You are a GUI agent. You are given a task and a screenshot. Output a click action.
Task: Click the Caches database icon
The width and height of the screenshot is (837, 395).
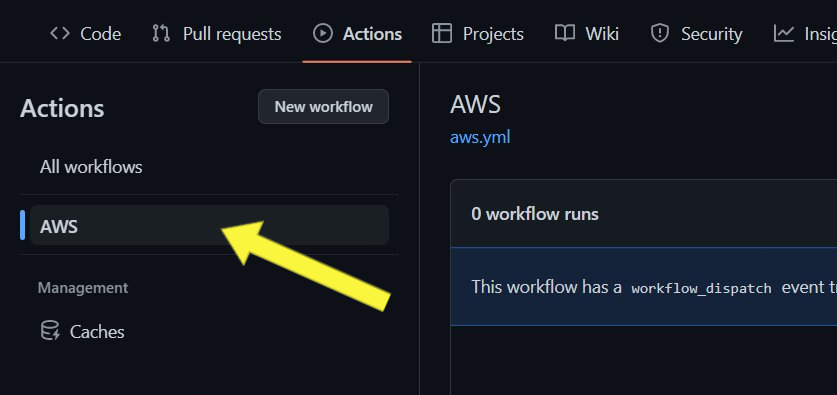pos(50,331)
